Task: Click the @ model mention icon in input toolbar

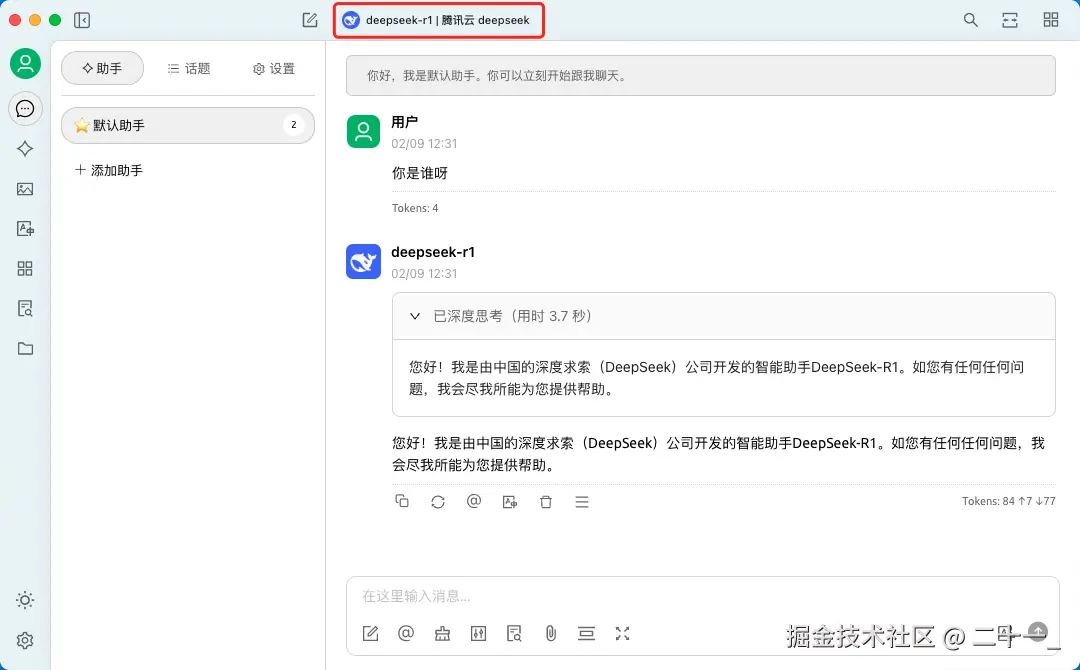Action: 406,634
